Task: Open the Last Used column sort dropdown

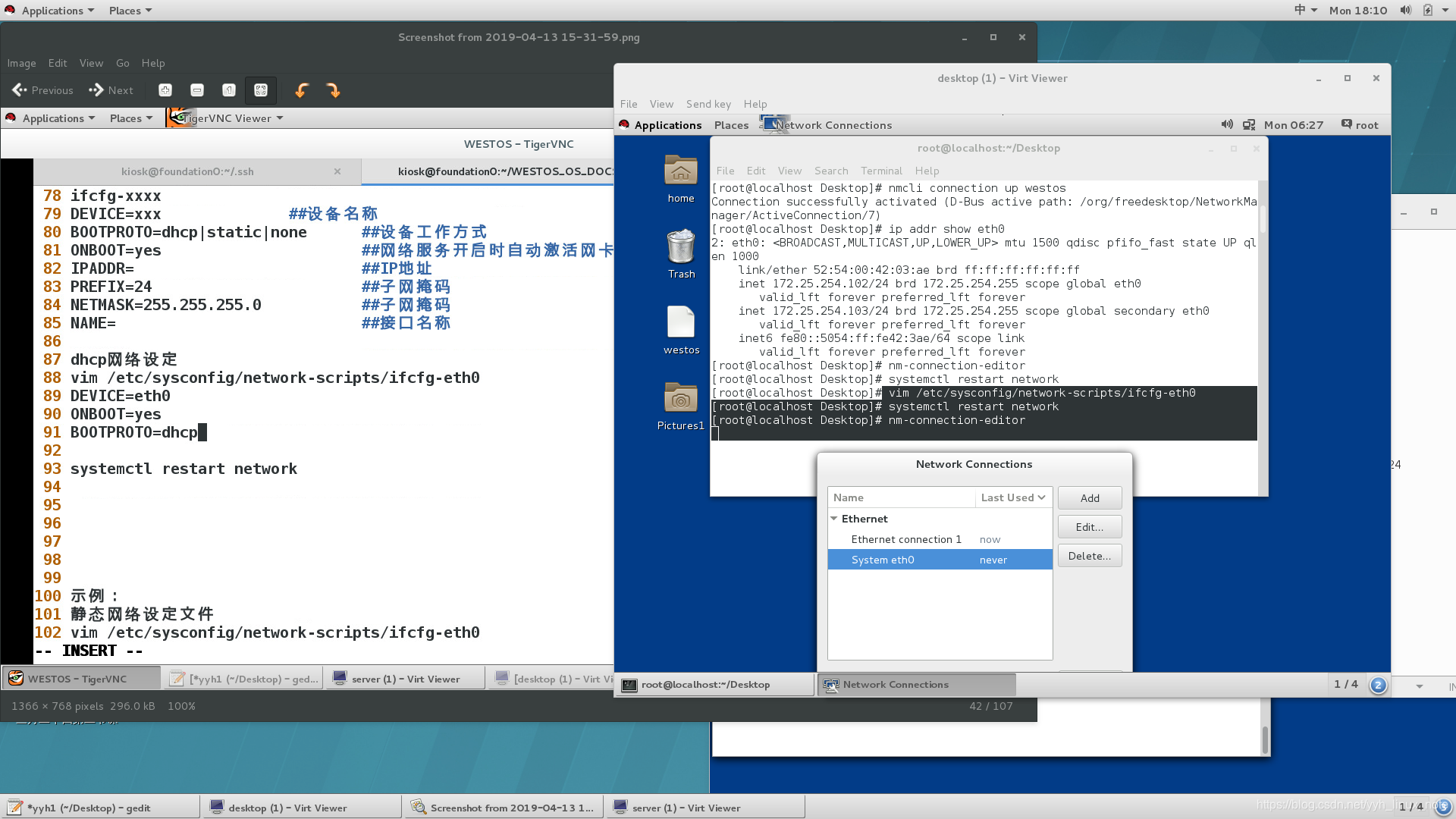Action: click(1013, 497)
